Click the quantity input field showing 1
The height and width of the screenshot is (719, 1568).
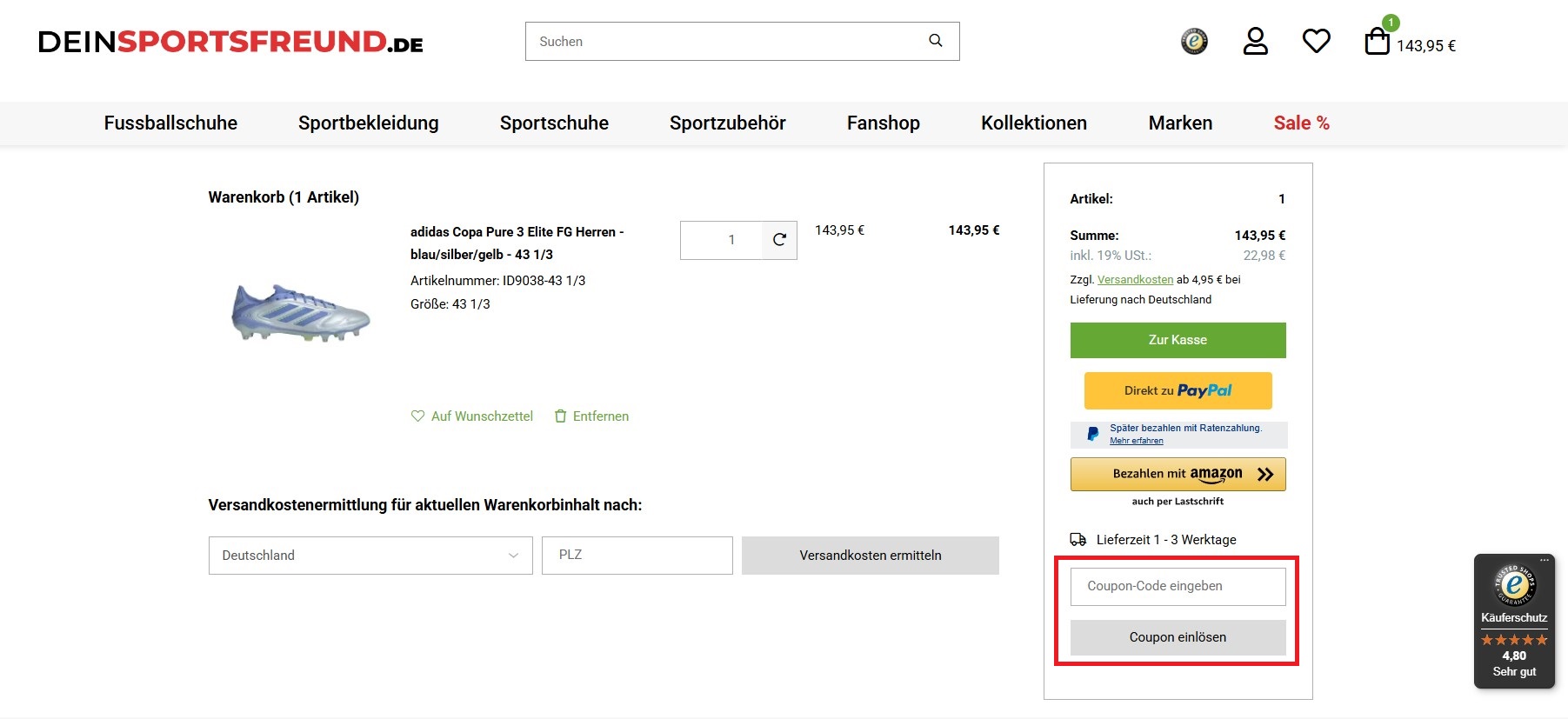721,240
